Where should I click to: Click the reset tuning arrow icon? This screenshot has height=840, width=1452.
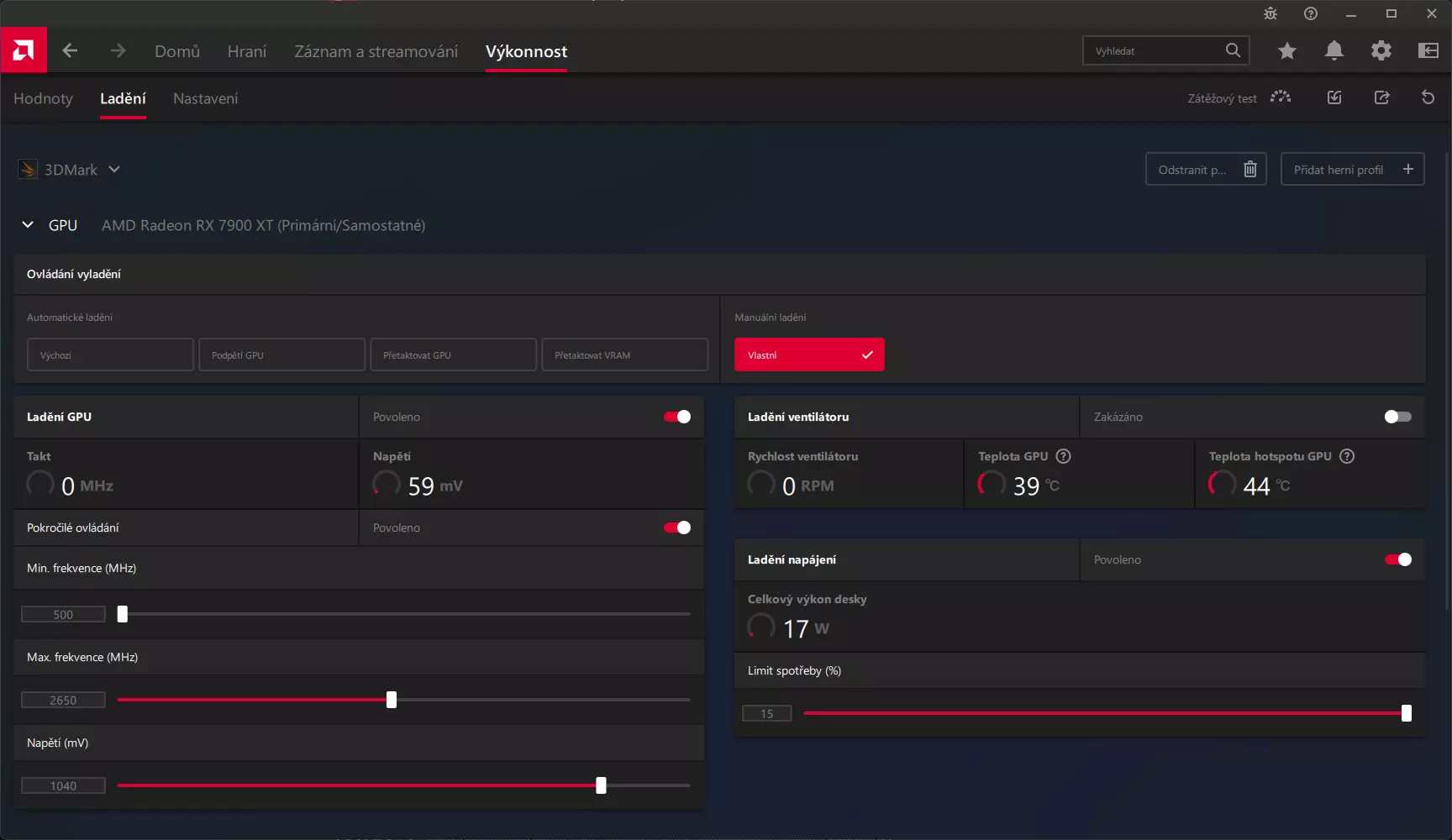1428,97
